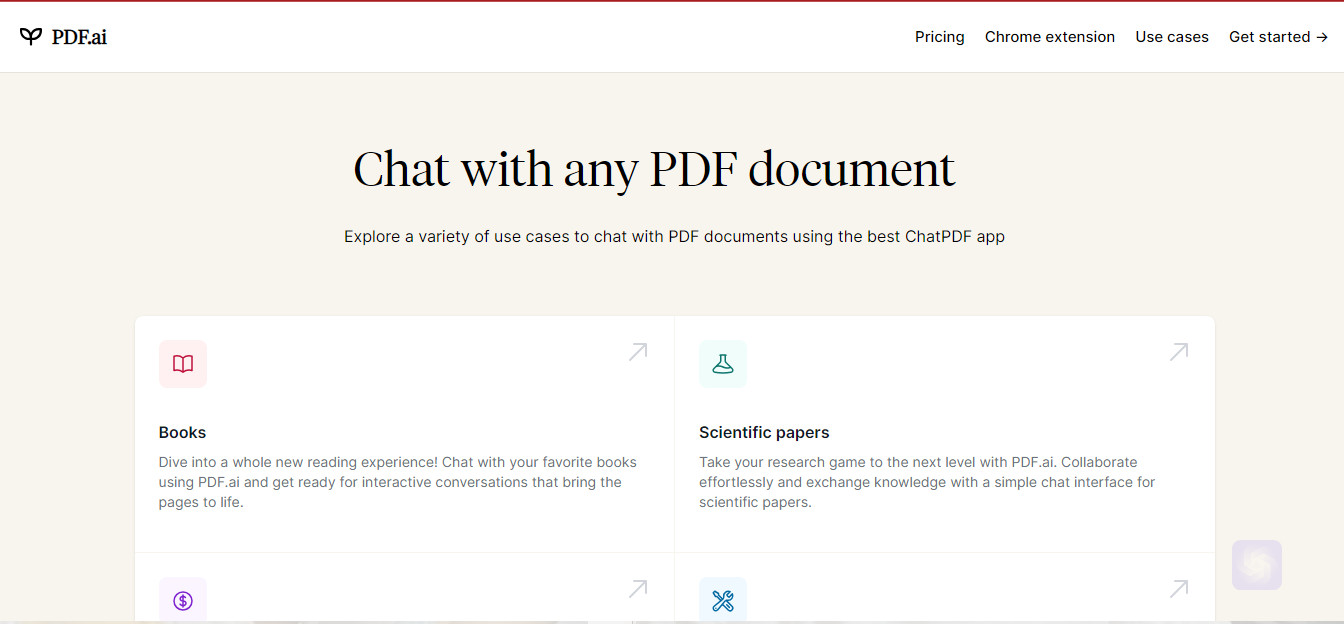Click the Books description starting 'Dive into'
This screenshot has width=1344, height=624.
pos(398,482)
